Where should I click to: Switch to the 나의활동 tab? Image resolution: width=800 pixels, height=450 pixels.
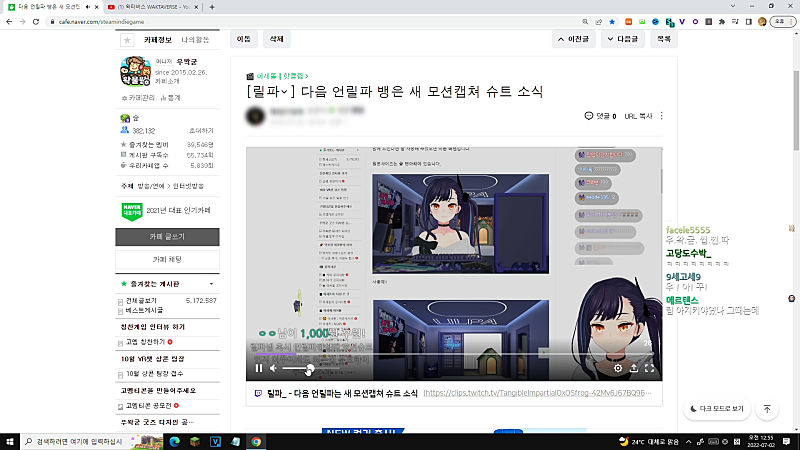[195, 40]
